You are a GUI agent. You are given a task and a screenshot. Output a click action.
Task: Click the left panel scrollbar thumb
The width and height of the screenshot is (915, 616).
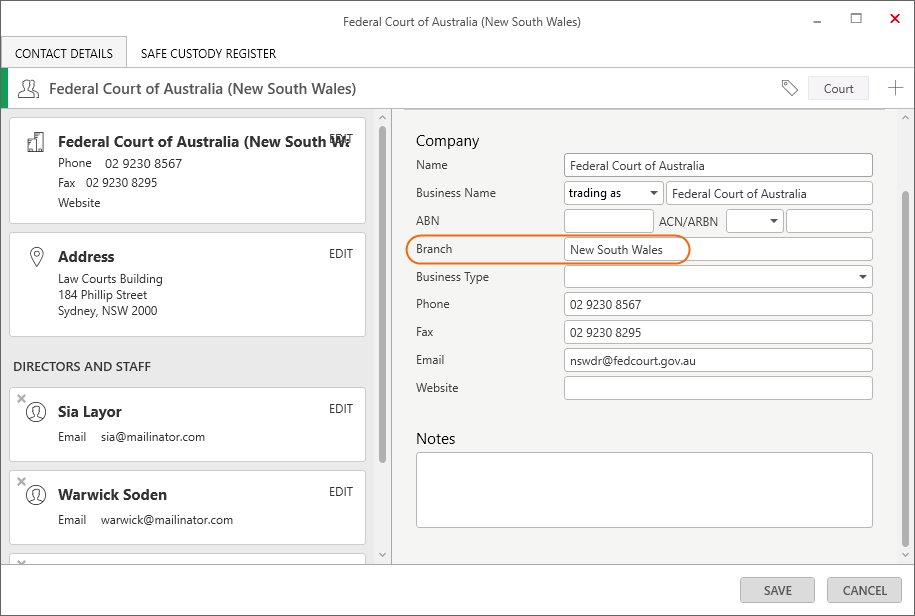pyautogui.click(x=382, y=295)
